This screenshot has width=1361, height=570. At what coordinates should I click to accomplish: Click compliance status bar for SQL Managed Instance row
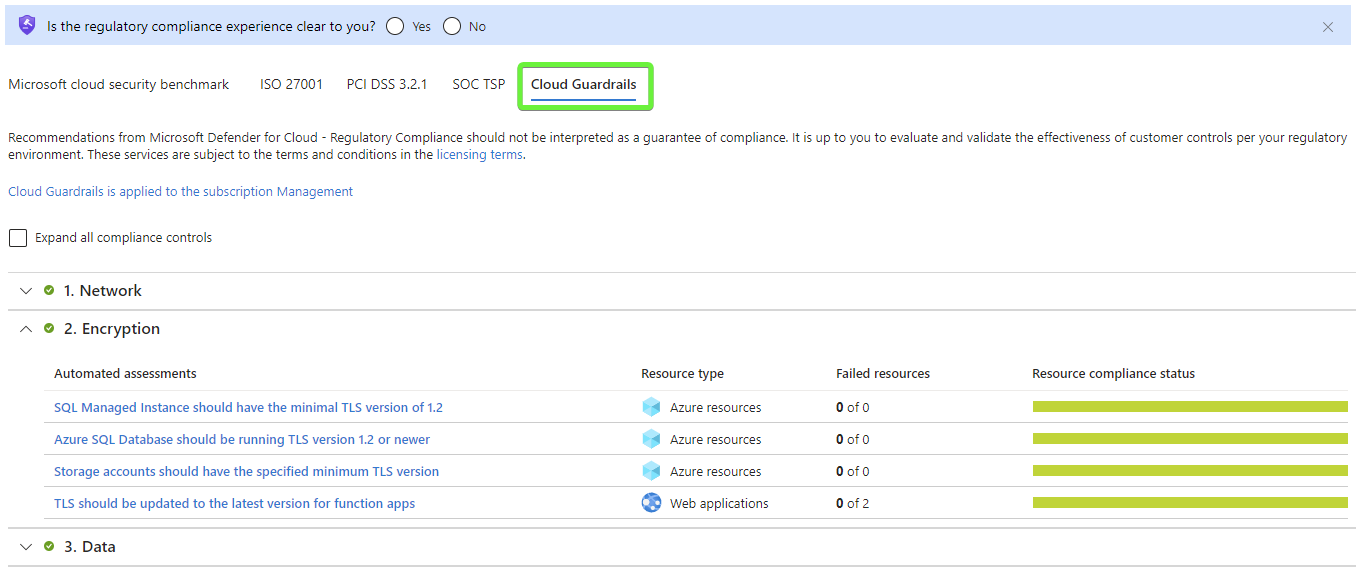pos(1190,406)
